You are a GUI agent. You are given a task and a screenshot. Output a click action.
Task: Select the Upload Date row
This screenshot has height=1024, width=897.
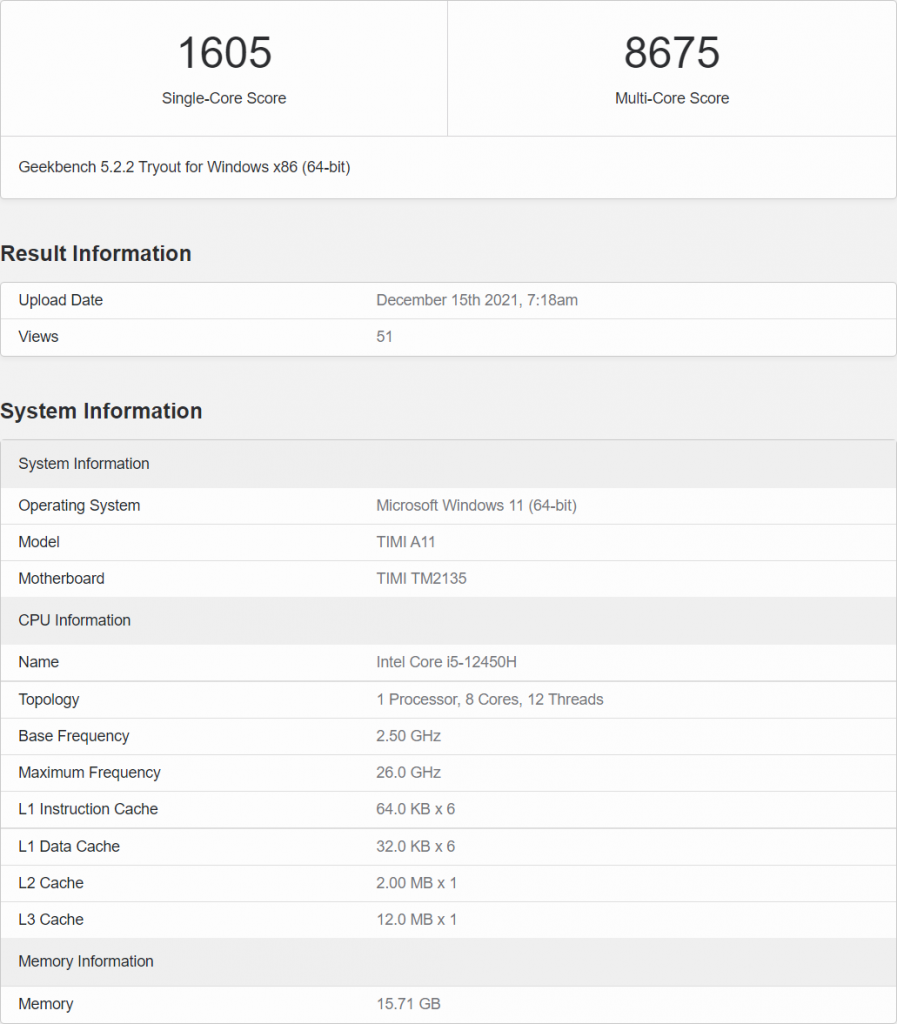click(448, 300)
